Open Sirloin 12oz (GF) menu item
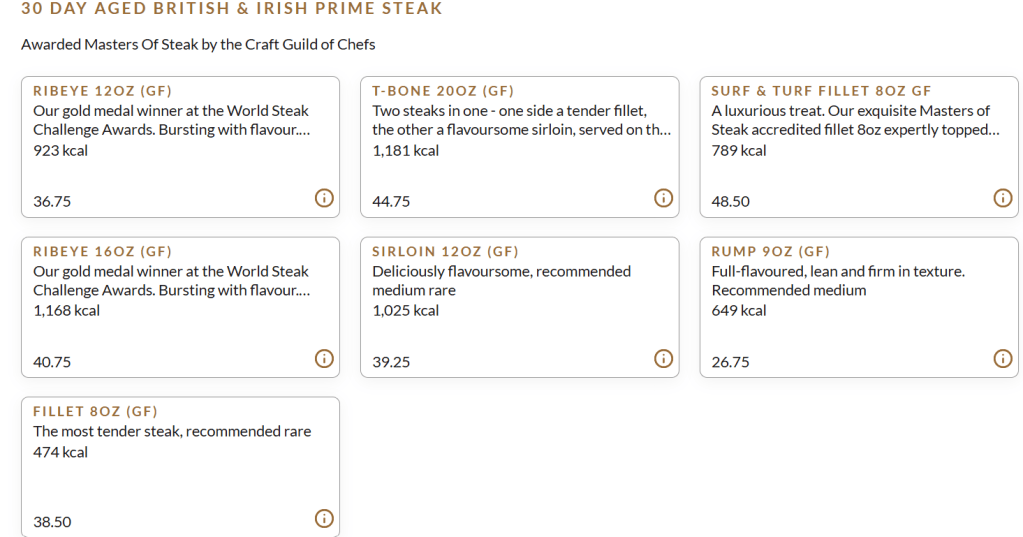 445,251
